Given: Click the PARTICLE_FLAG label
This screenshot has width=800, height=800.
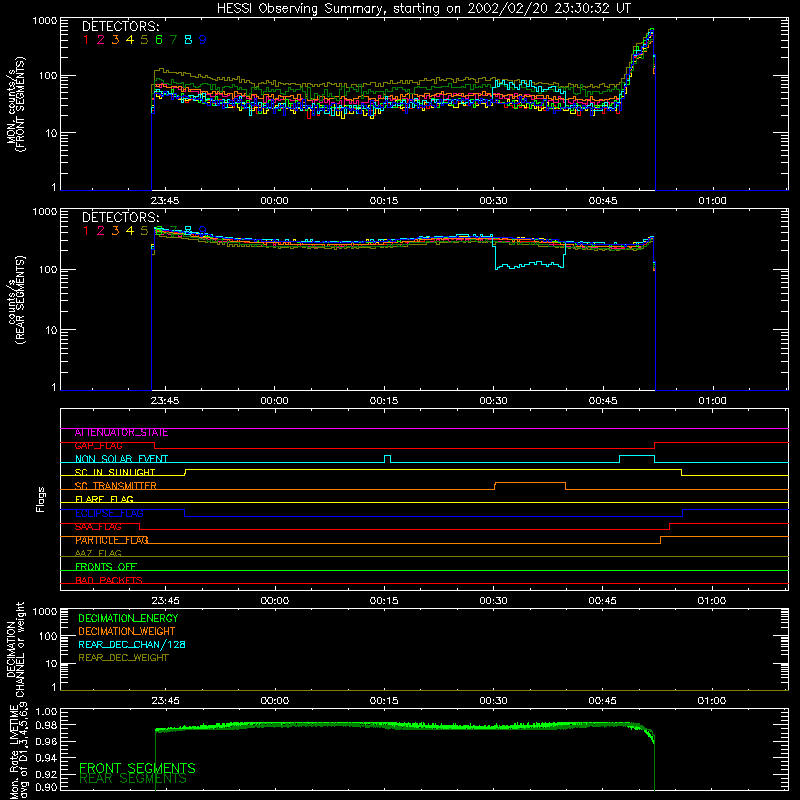Looking at the screenshot, I should pyautogui.click(x=112, y=540).
